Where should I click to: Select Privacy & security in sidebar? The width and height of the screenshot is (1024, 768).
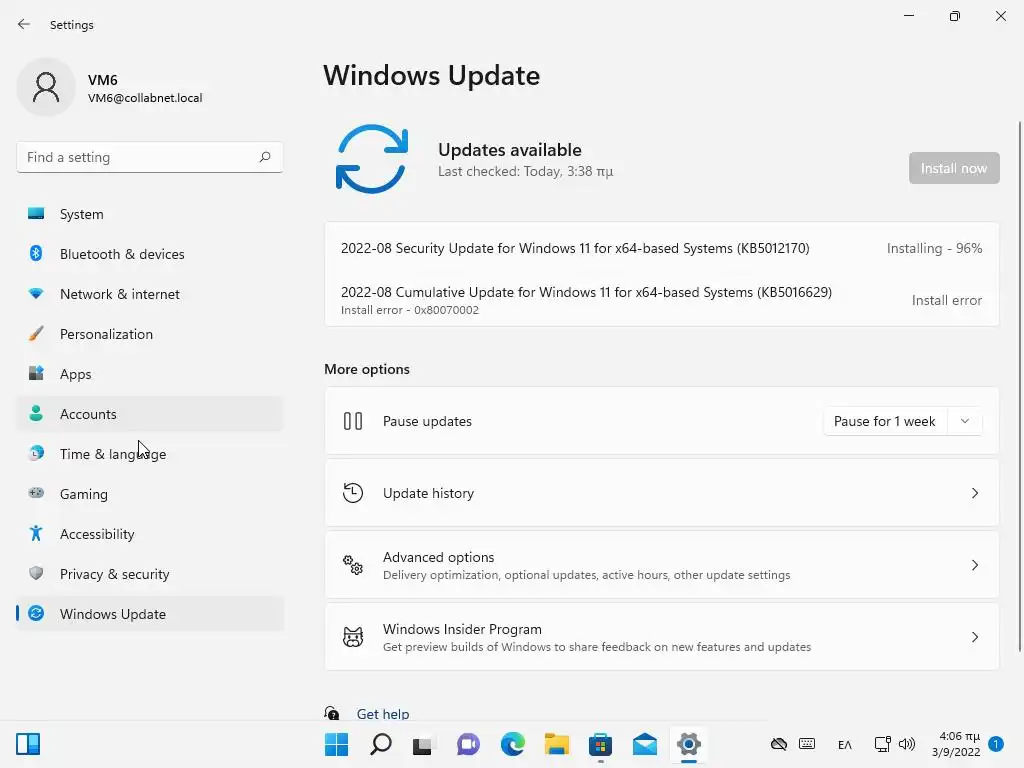[150, 573]
